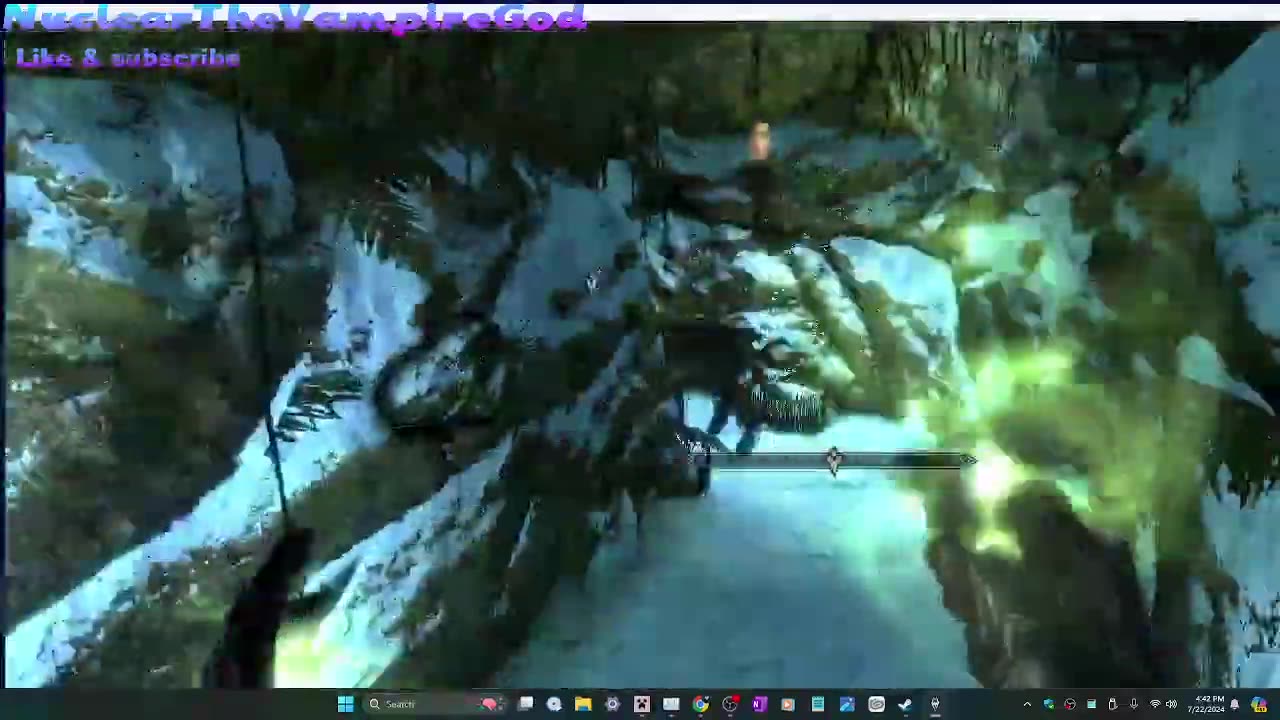Click the microphone tray icon
The image size is (1280, 720).
[x=1133, y=704]
